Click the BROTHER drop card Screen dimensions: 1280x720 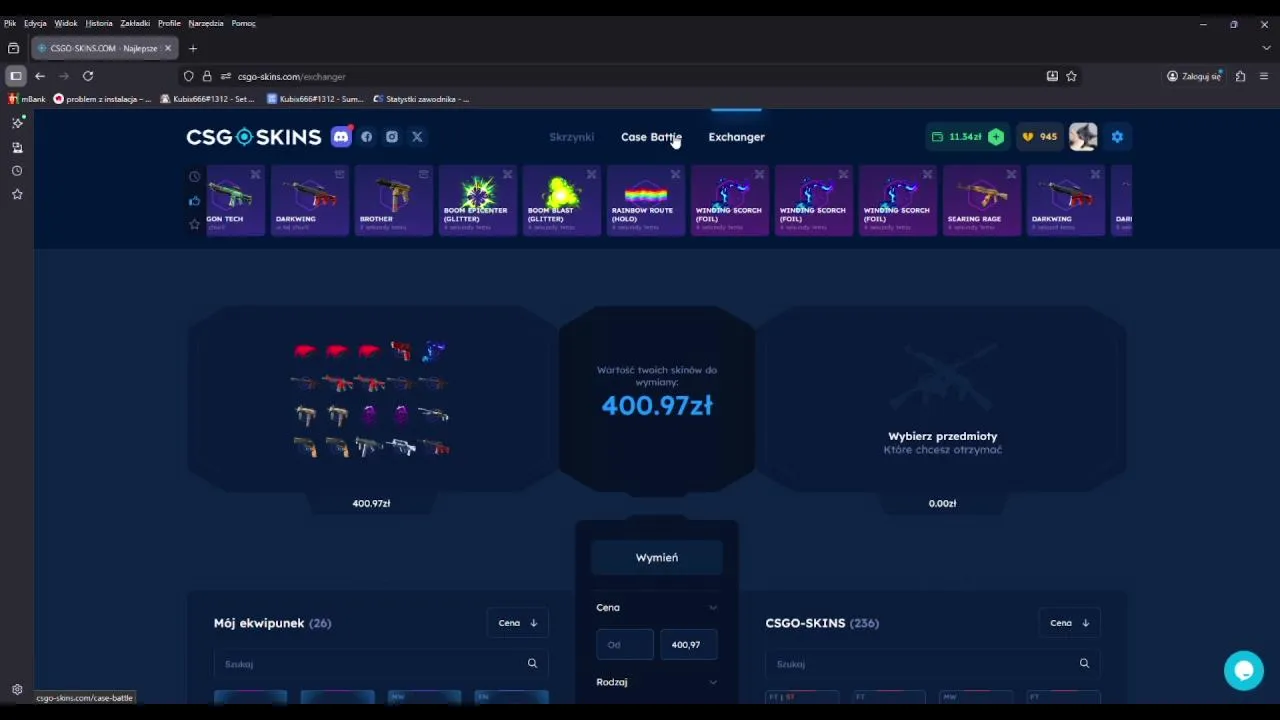coord(393,201)
